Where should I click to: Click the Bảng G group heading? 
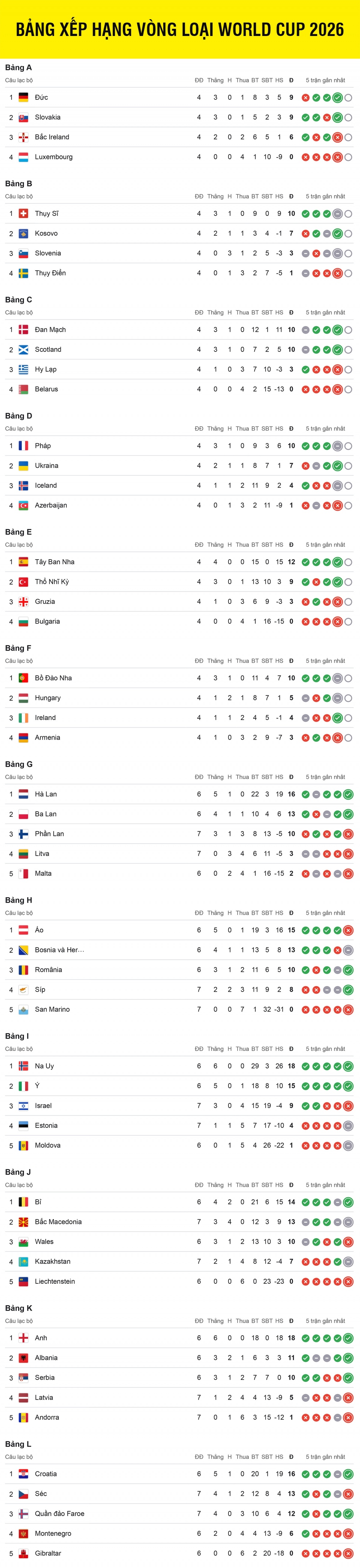click(x=19, y=764)
